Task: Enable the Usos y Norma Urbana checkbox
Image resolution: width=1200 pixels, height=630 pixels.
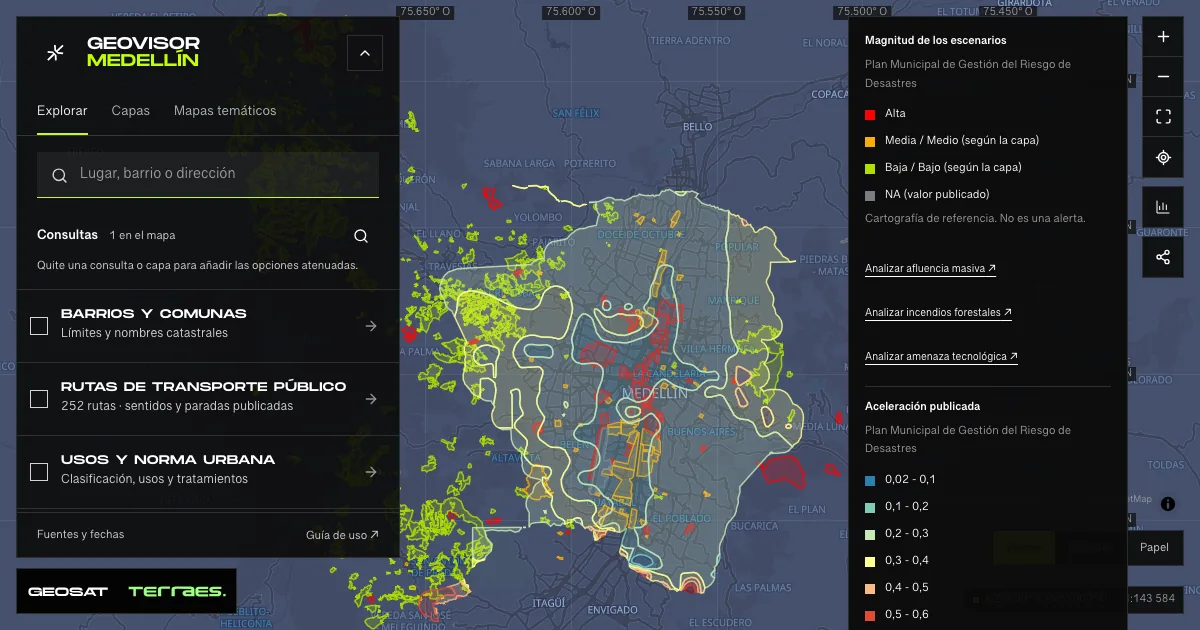Action: [39, 472]
